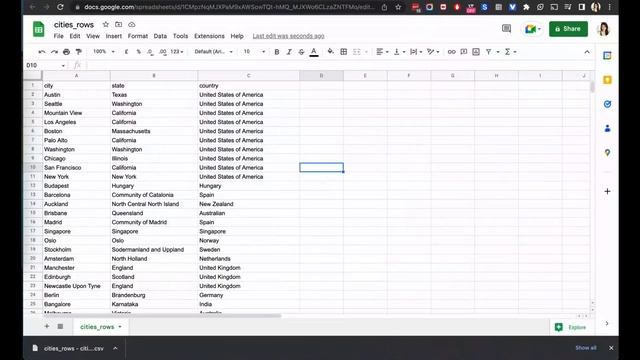
Task: Open the Data menu
Action: coord(160,36)
